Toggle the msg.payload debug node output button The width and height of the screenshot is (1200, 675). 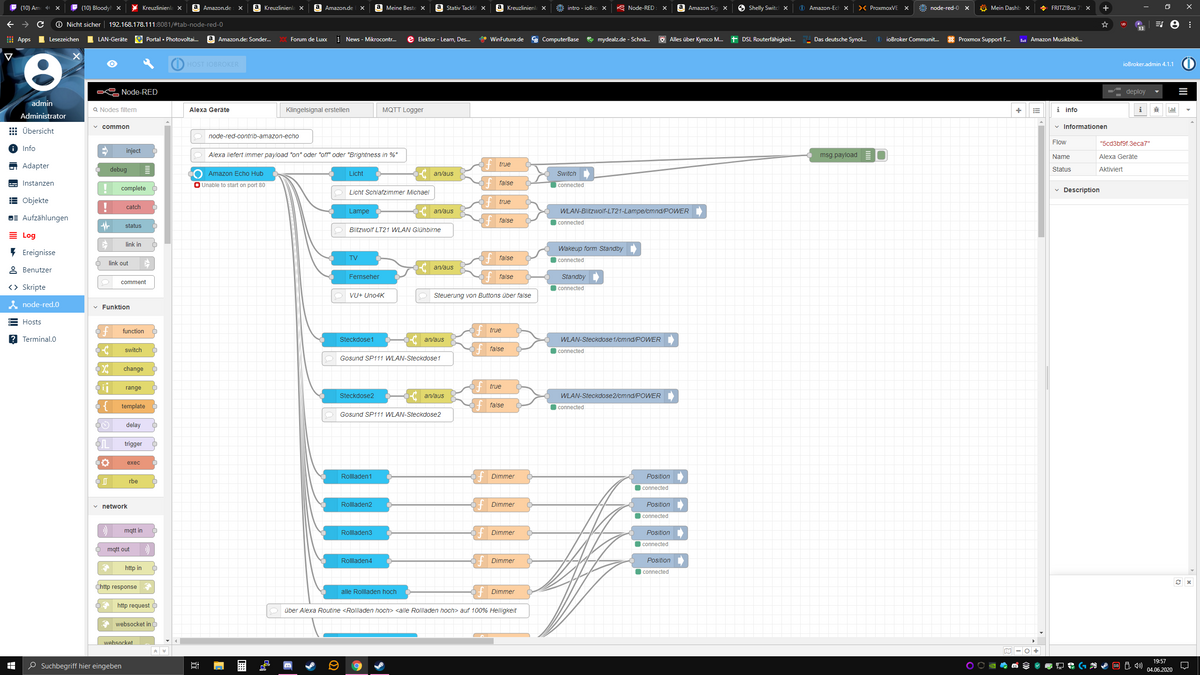tap(882, 155)
